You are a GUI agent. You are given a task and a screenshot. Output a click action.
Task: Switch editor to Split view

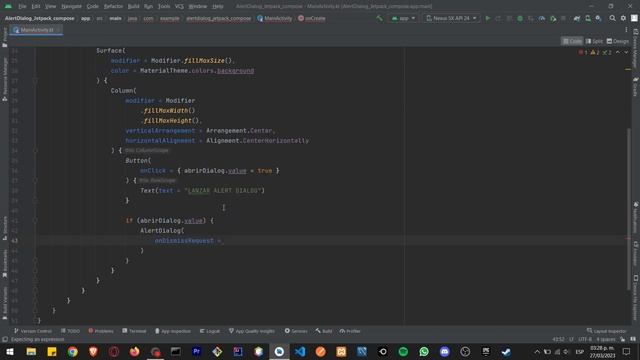click(594, 41)
